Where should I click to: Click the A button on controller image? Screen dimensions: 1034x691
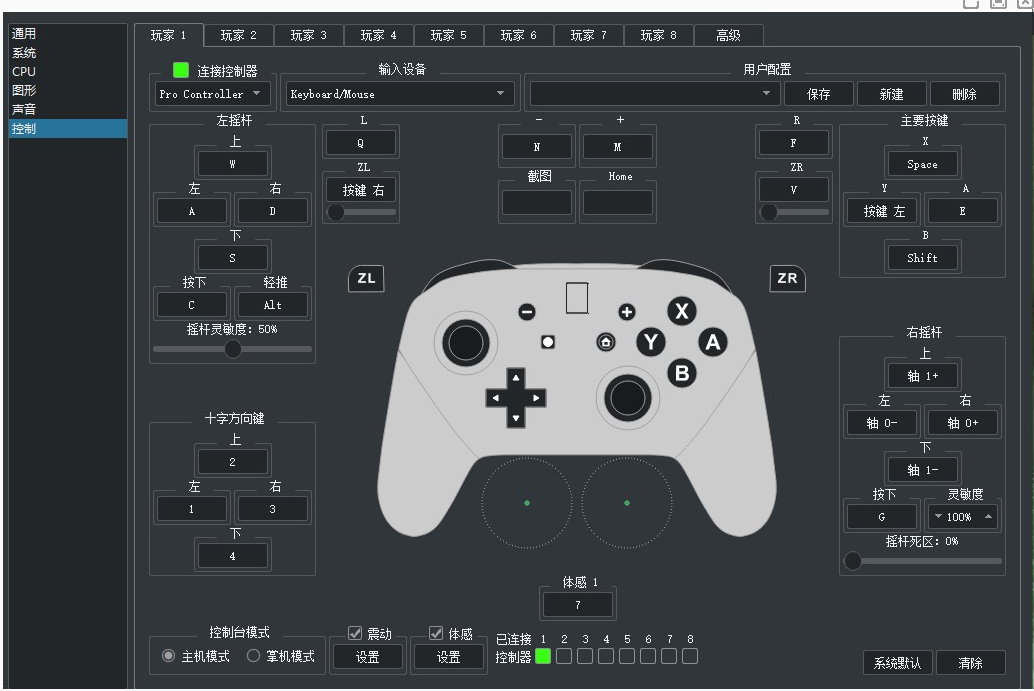[x=713, y=342]
